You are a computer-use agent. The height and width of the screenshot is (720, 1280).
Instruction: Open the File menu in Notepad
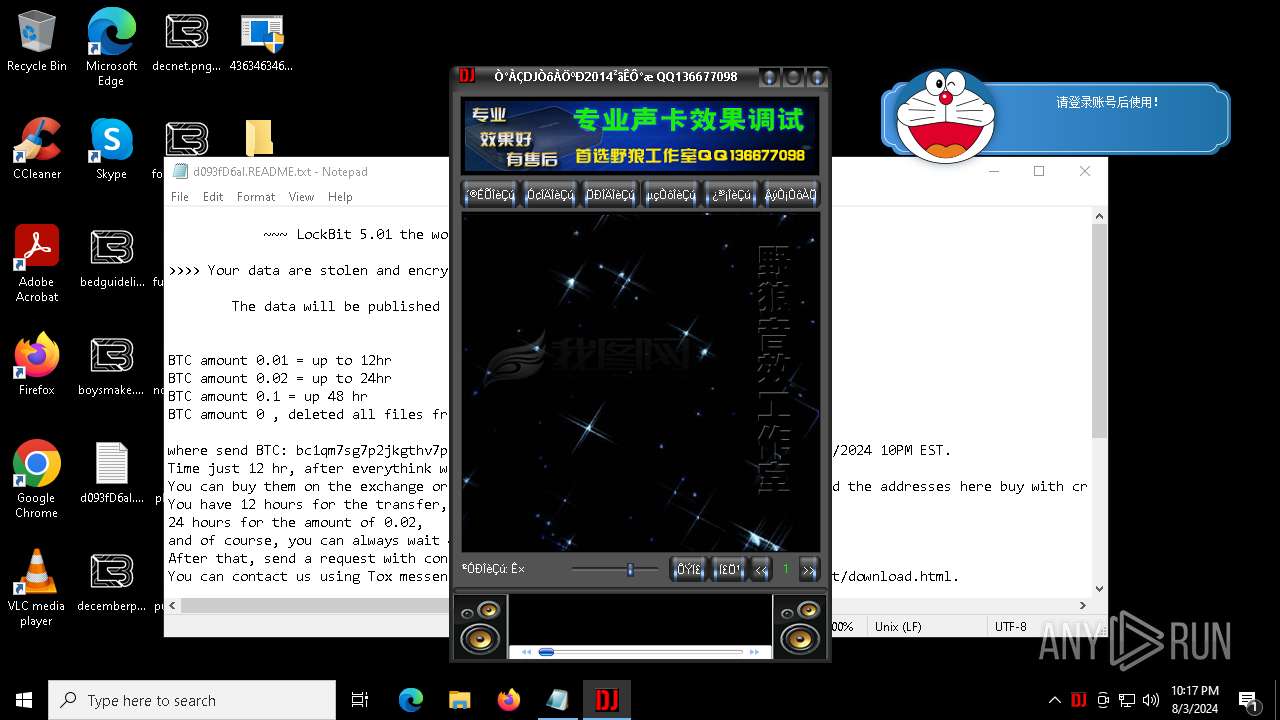point(180,197)
